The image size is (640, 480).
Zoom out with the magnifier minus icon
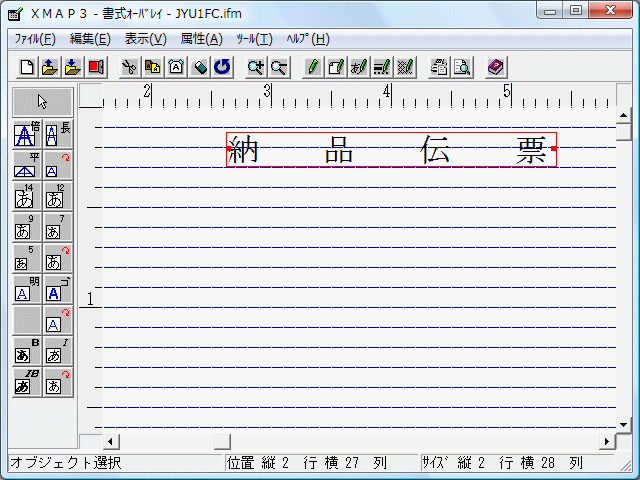click(x=279, y=67)
